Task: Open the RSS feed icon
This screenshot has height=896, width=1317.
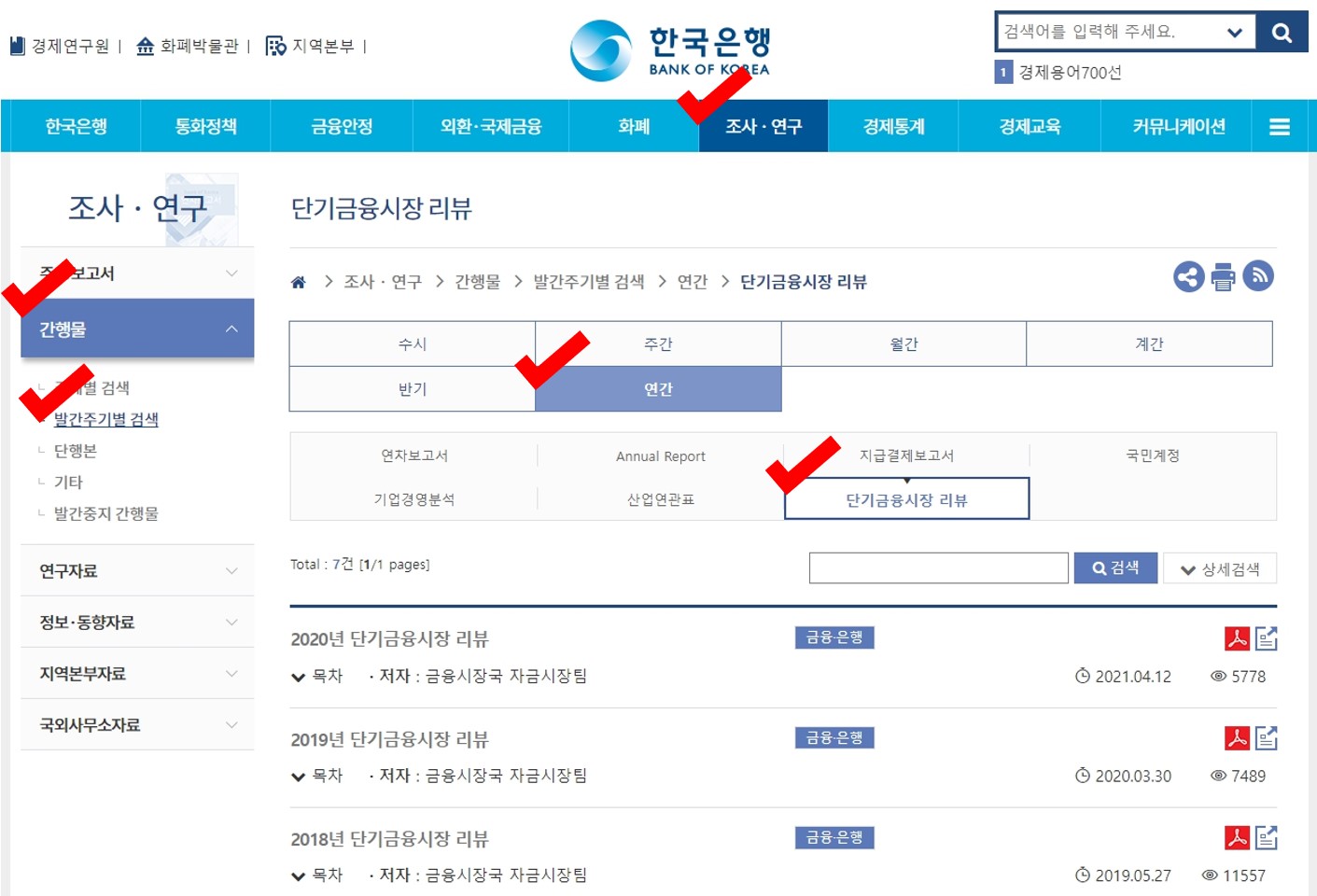Action: (1258, 276)
